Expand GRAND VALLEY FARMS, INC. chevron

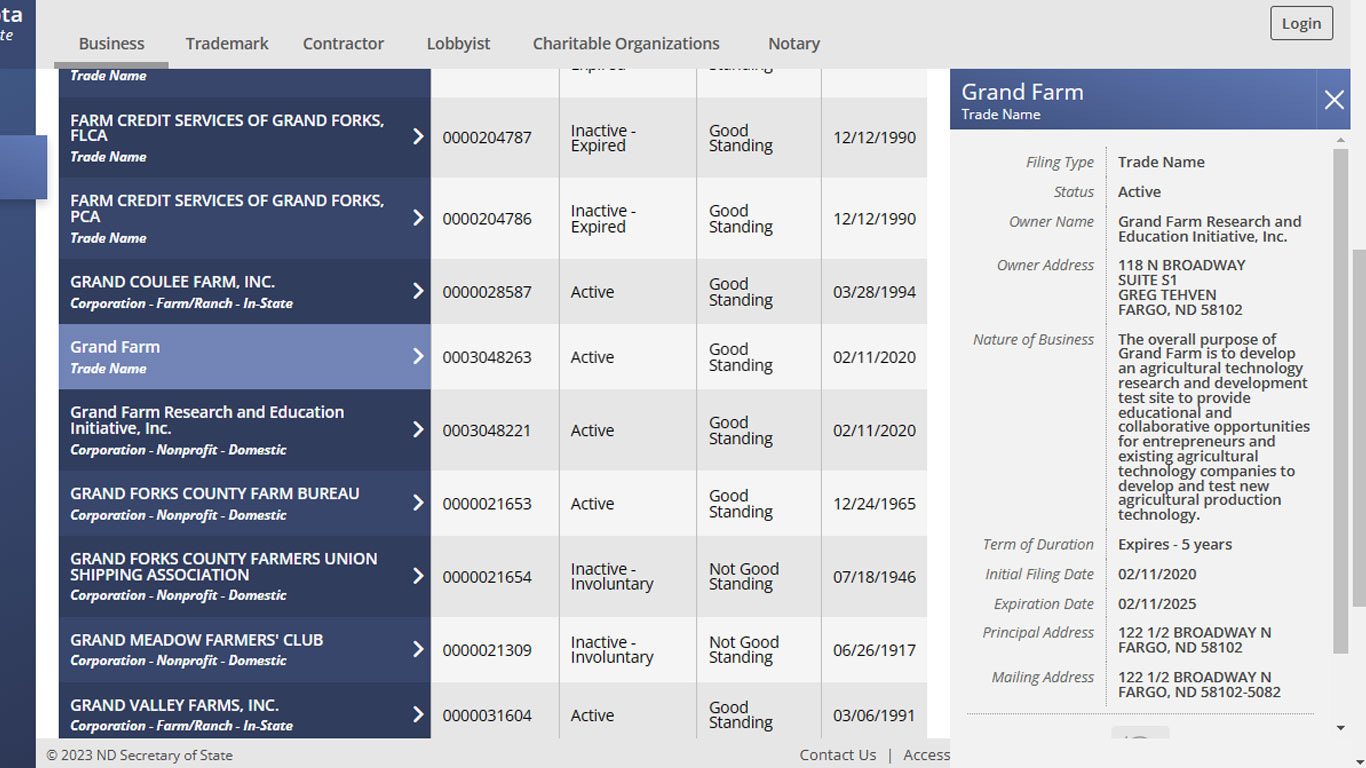419,714
